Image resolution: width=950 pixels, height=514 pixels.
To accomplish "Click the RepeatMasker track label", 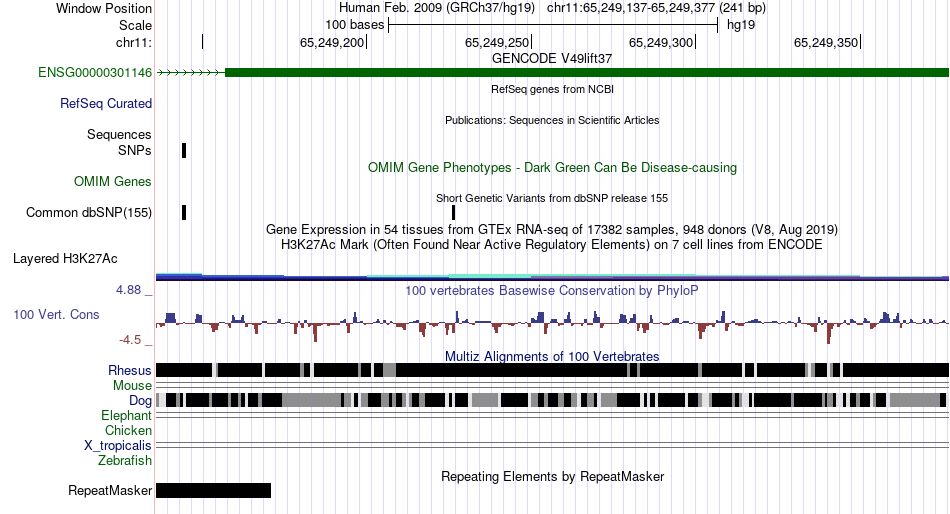I will point(110,490).
